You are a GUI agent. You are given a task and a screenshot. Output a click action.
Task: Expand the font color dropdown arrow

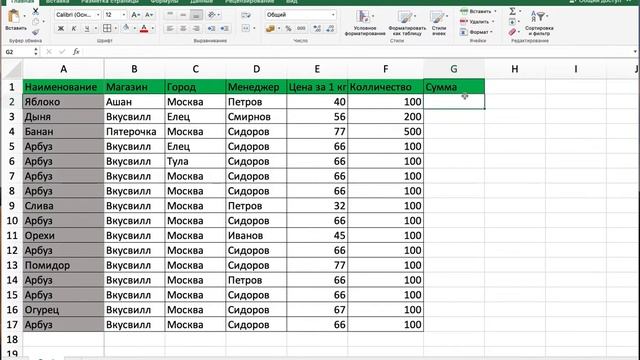click(x=153, y=28)
